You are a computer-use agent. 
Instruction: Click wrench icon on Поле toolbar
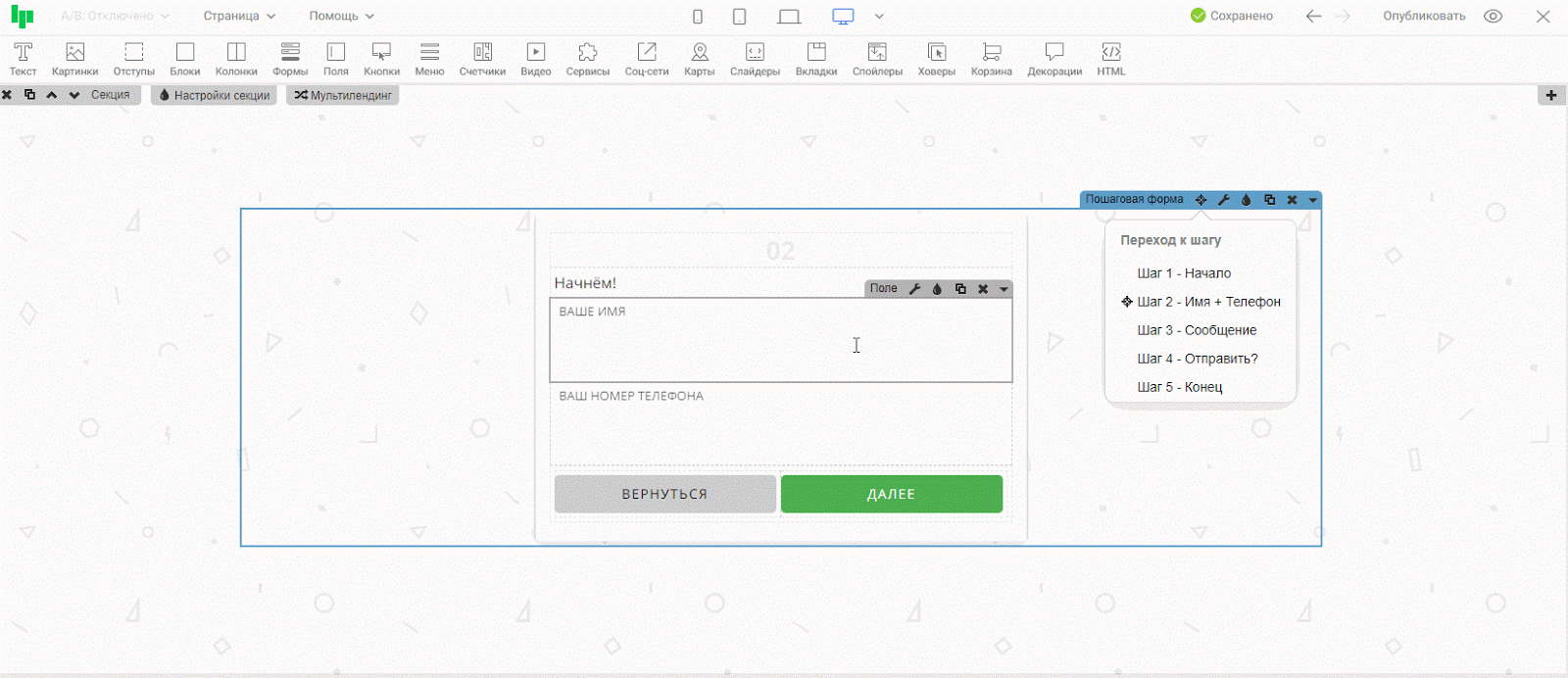[914, 289]
